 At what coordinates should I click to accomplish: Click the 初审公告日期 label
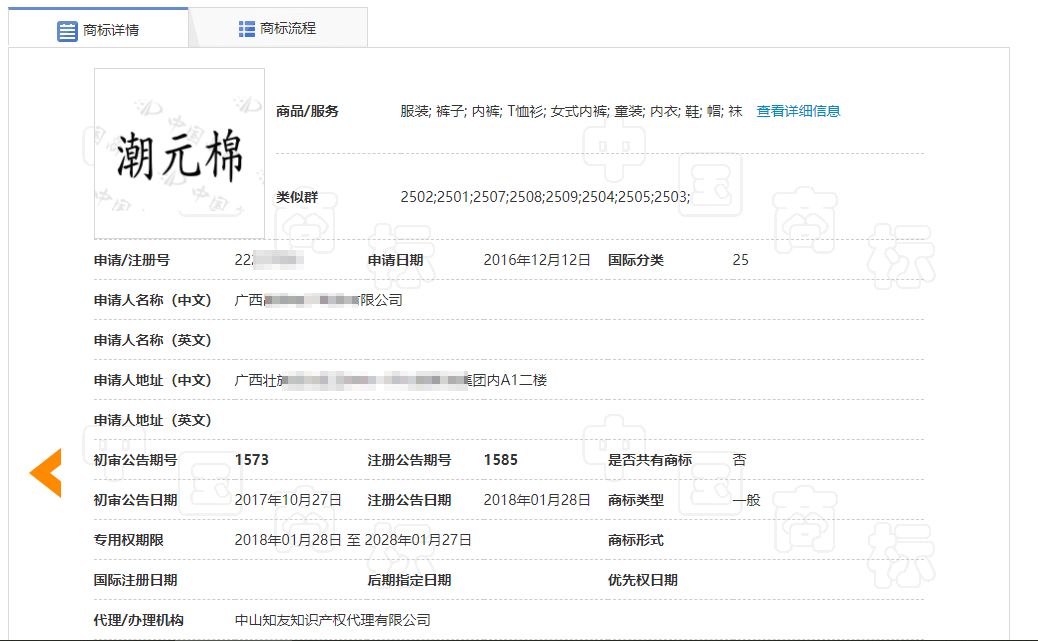coord(135,500)
